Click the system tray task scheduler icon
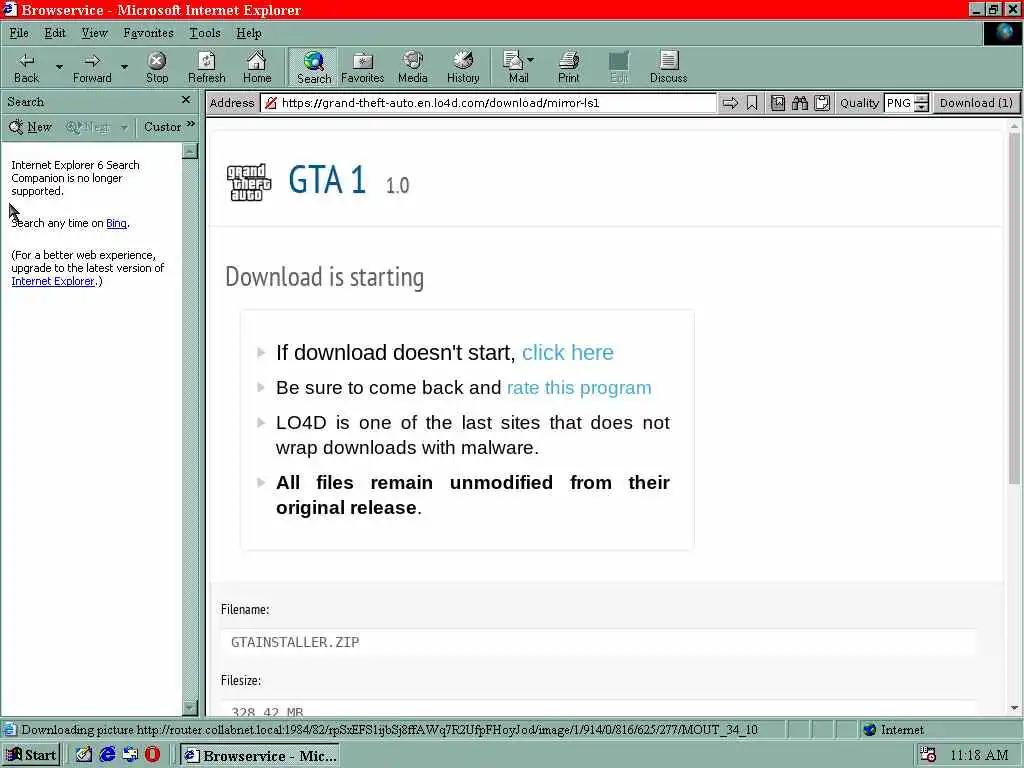This screenshot has height=768, width=1024. click(x=927, y=755)
